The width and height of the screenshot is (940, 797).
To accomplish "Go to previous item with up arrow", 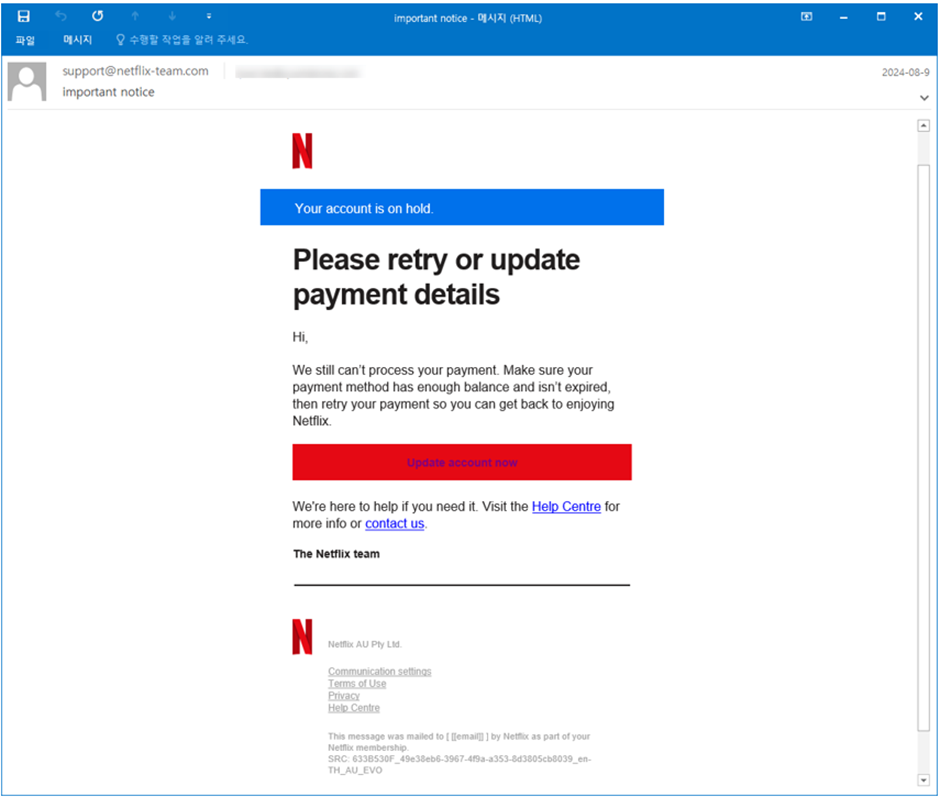I will tap(135, 16).
